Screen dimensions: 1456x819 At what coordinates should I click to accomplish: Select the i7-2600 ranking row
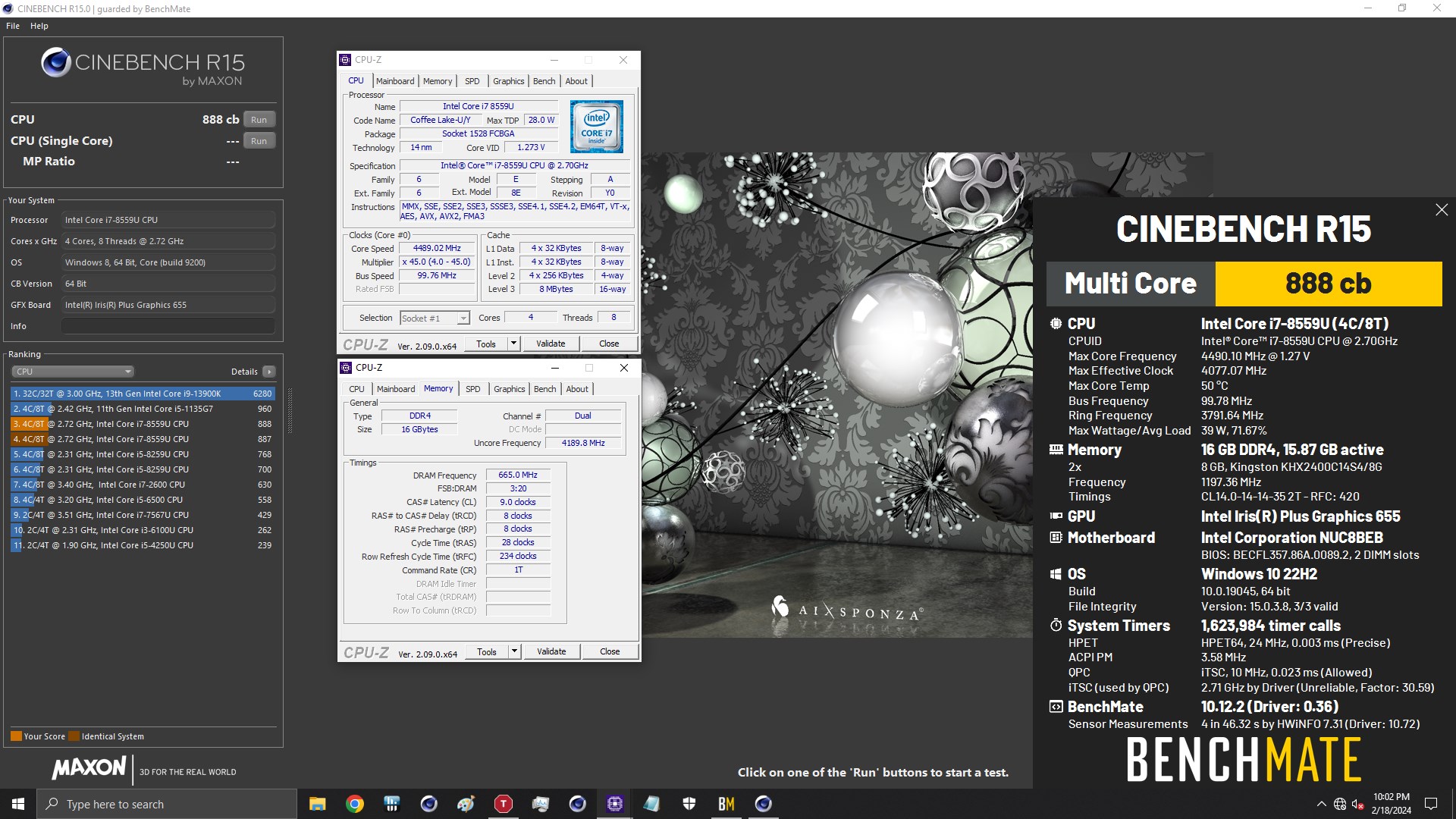[x=143, y=485]
